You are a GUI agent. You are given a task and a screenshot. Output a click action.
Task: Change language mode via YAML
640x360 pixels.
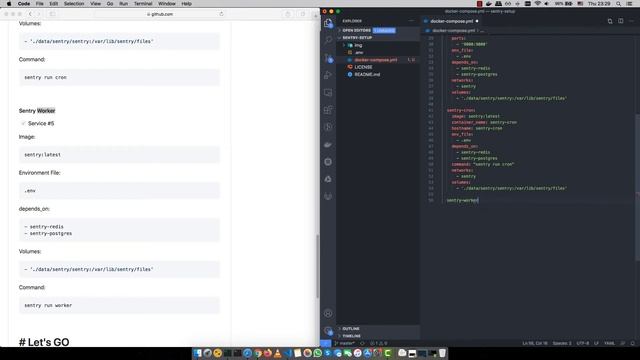tap(609, 343)
